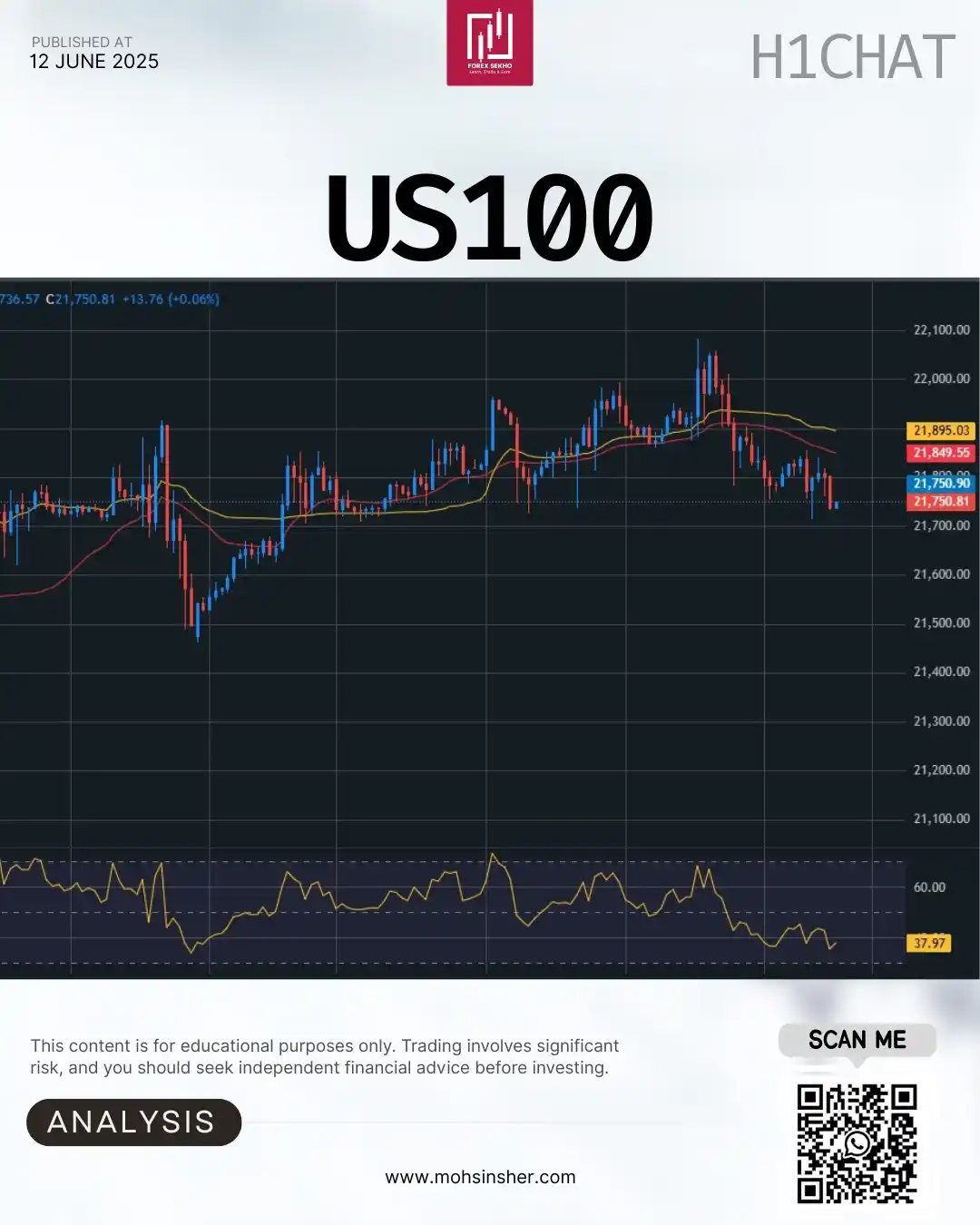
Task: Click the H1CHAT heading text
Action: click(853, 57)
